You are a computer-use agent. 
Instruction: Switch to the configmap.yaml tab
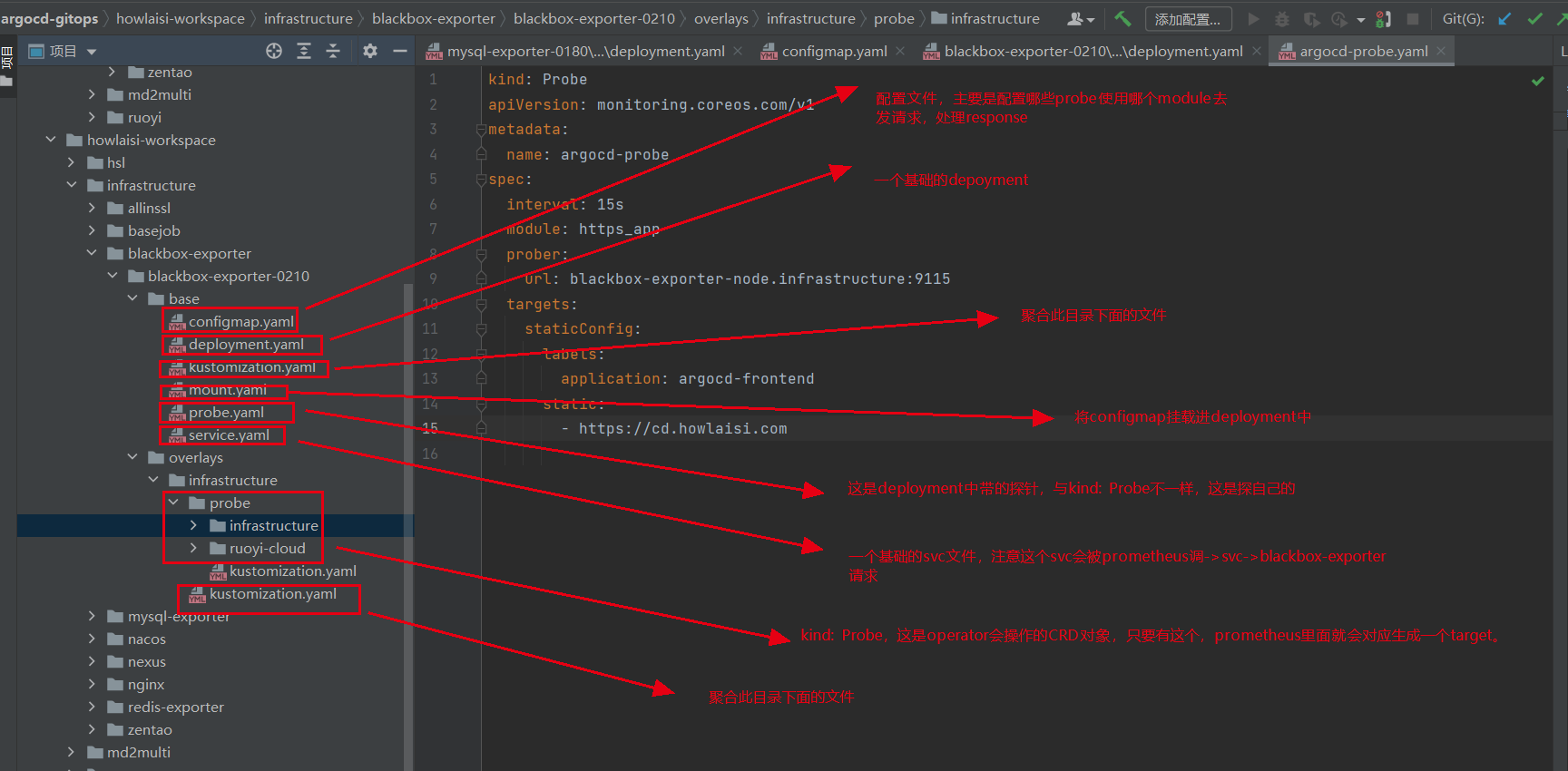(x=833, y=52)
